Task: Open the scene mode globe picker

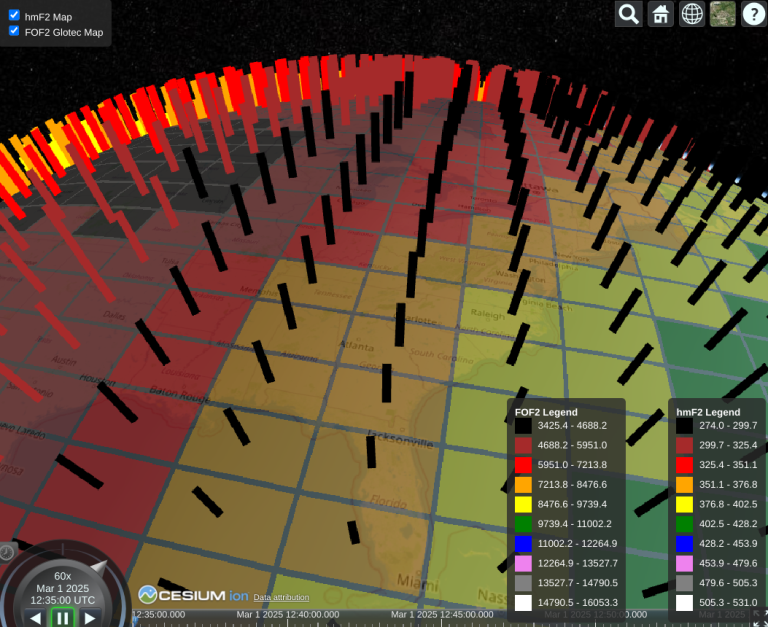Action: click(692, 14)
